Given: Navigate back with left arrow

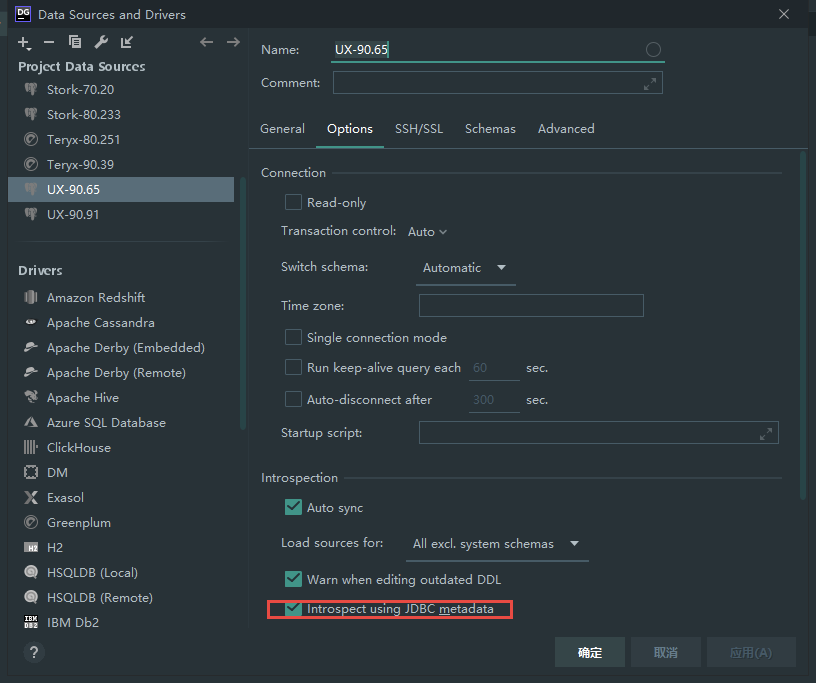Looking at the screenshot, I should tap(207, 42).
